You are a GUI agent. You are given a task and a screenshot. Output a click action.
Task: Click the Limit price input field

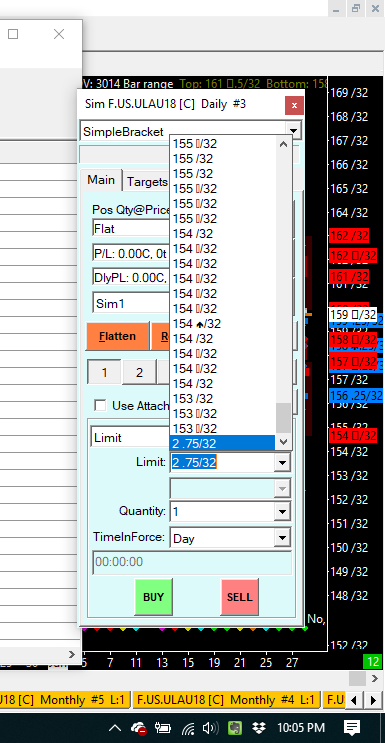(222, 462)
